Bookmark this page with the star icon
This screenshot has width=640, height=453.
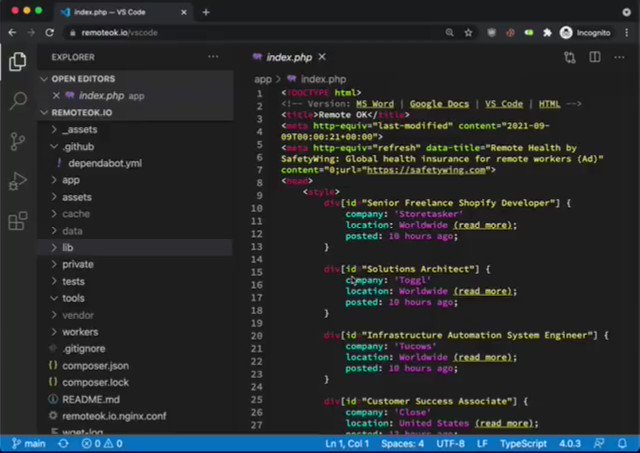click(x=468, y=33)
